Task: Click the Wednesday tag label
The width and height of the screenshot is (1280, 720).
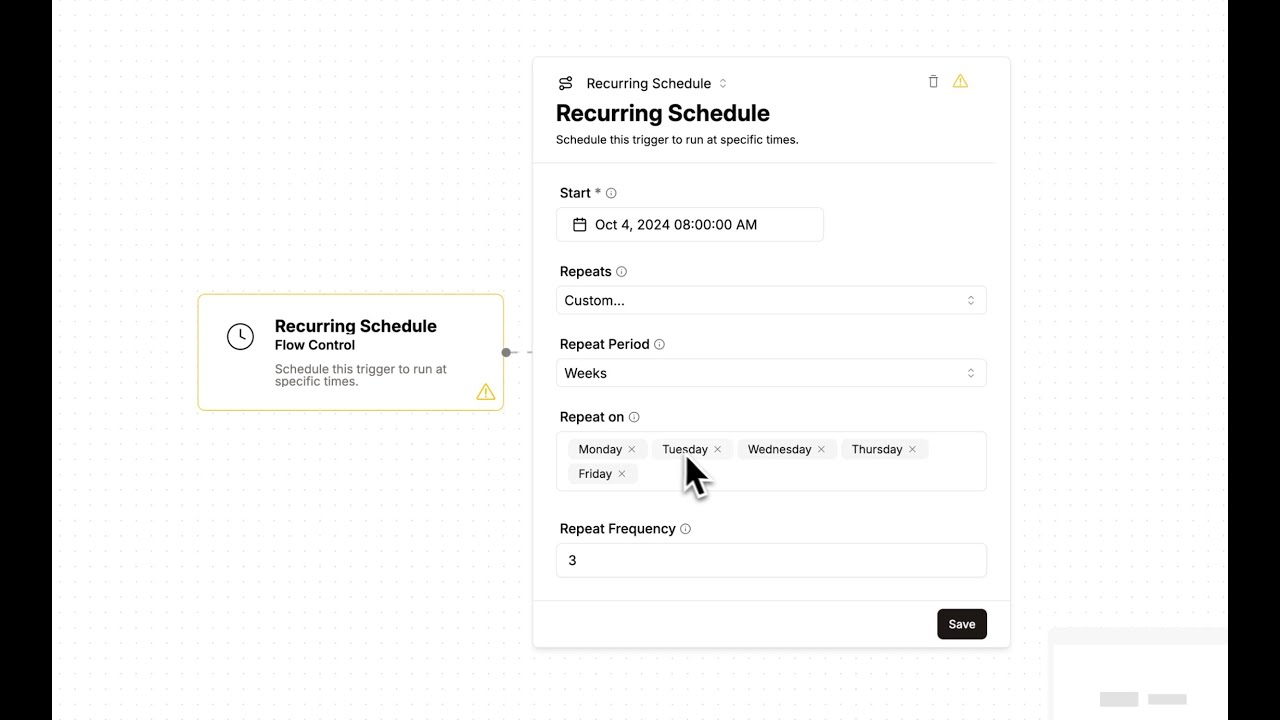Action: pyautogui.click(x=779, y=449)
